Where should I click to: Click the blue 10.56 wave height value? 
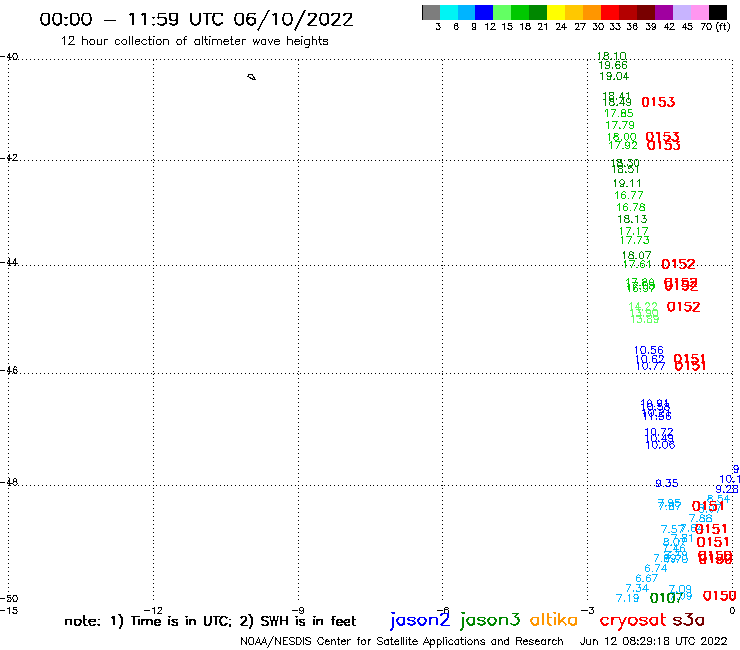point(649,350)
